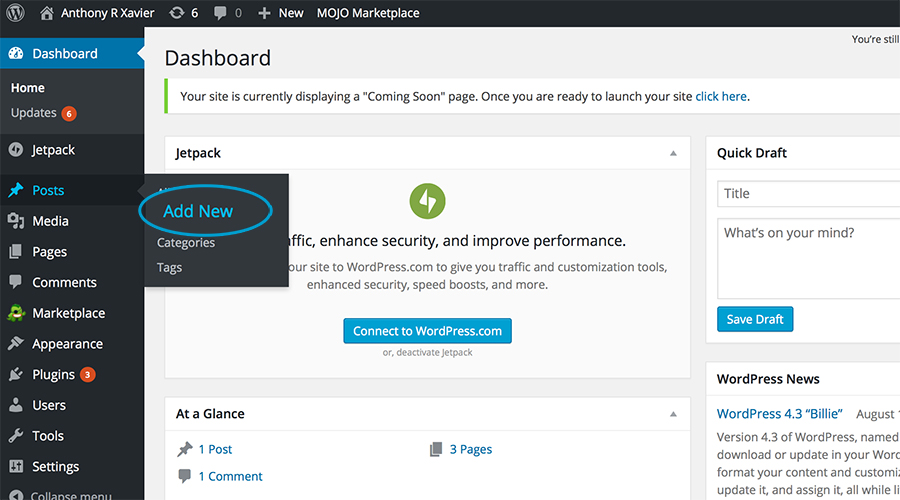Collapse the At a Glance widget
This screenshot has height=500, width=900.
click(x=673, y=414)
